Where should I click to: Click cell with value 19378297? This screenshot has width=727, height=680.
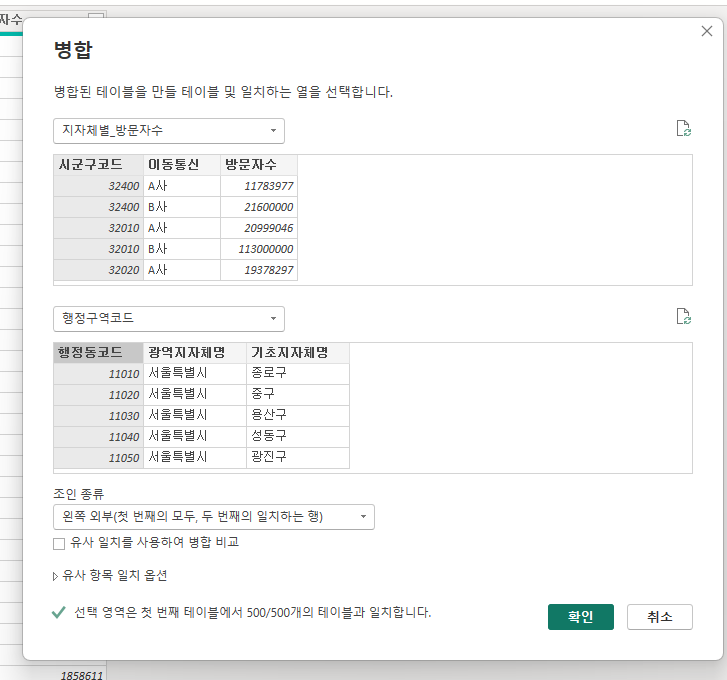tap(259, 270)
